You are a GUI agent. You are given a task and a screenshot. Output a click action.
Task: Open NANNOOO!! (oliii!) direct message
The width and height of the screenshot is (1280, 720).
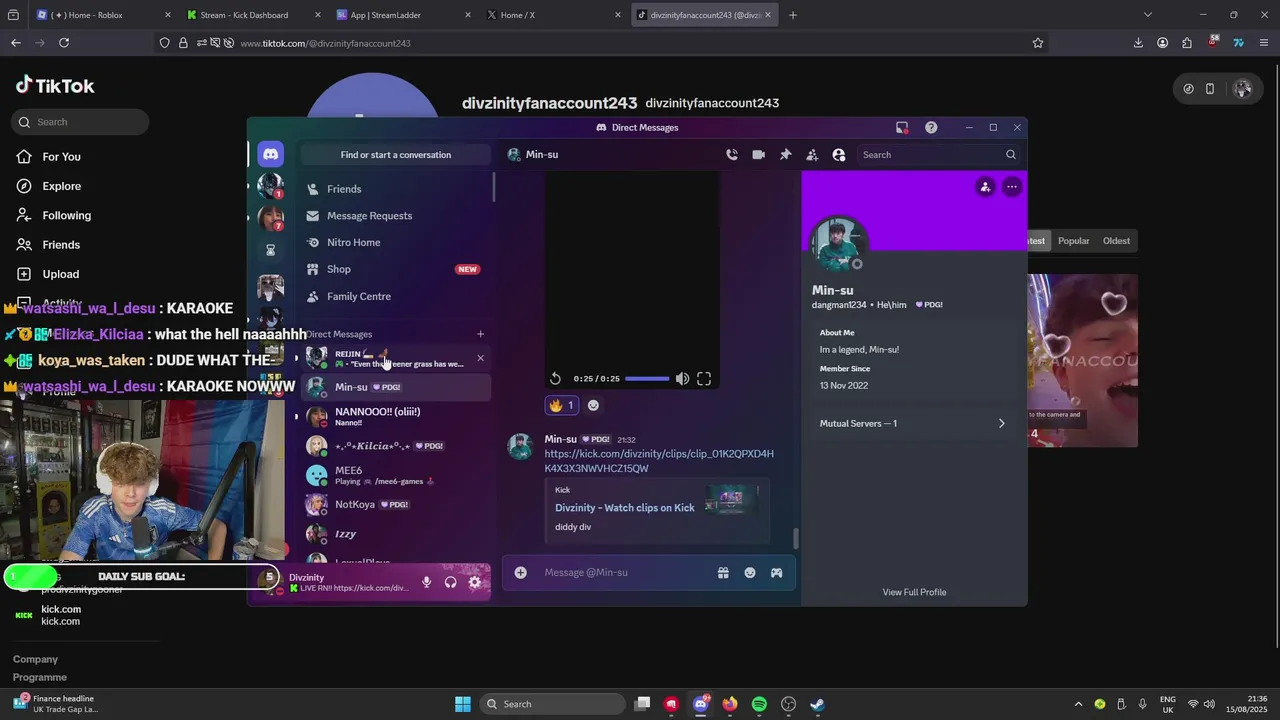coord(397,417)
